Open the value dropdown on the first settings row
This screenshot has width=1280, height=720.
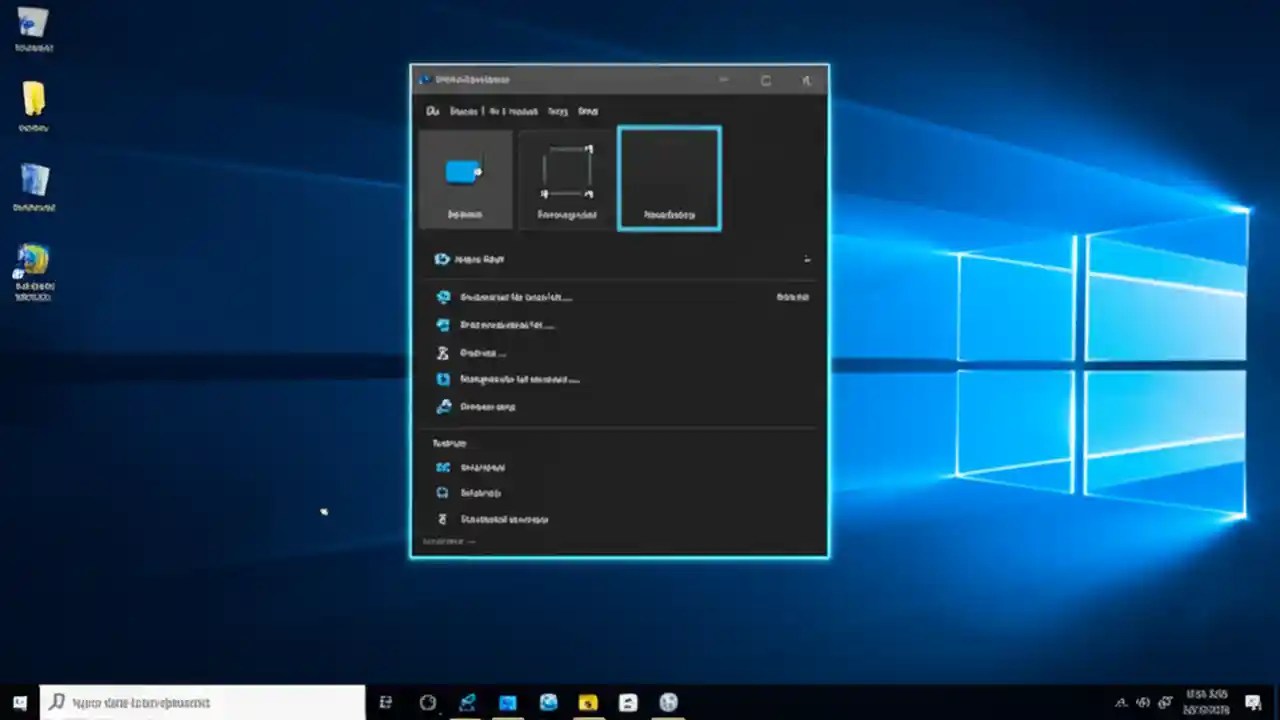click(x=792, y=297)
